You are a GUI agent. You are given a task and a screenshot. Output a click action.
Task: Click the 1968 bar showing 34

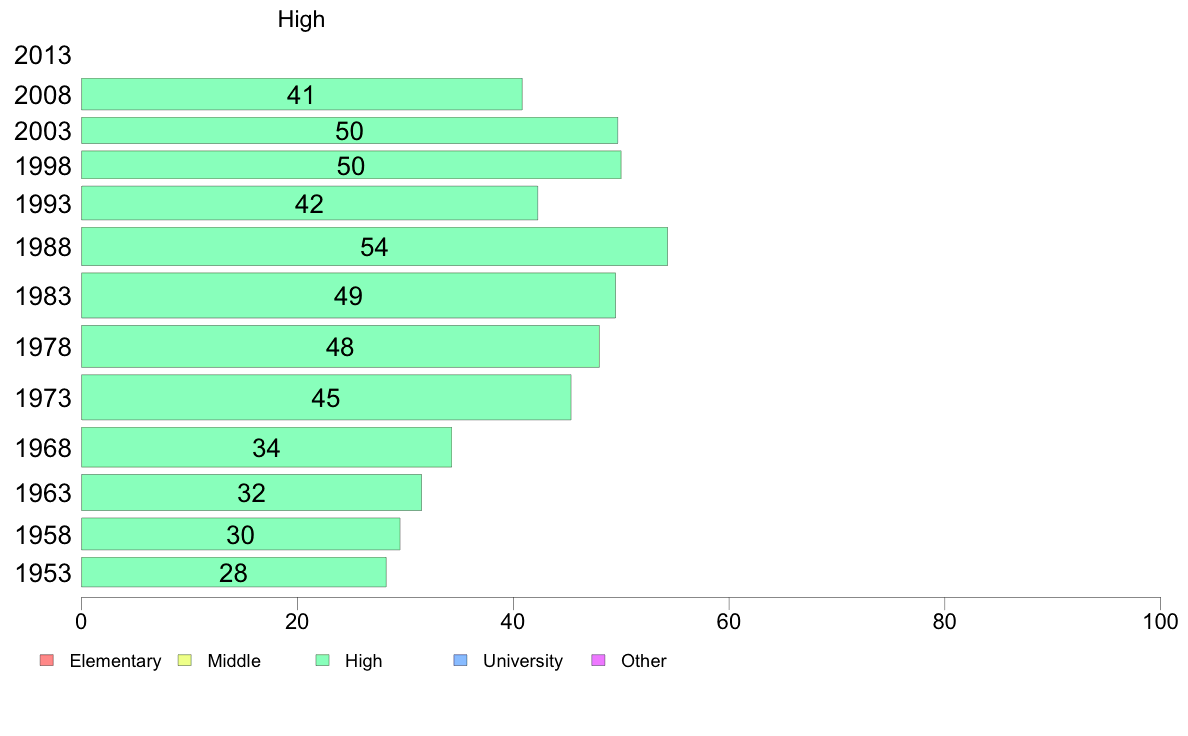[266, 447]
